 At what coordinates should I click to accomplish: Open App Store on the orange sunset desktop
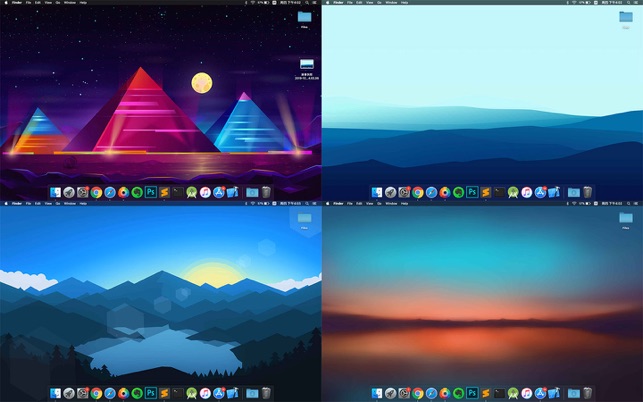pyautogui.click(x=539, y=393)
